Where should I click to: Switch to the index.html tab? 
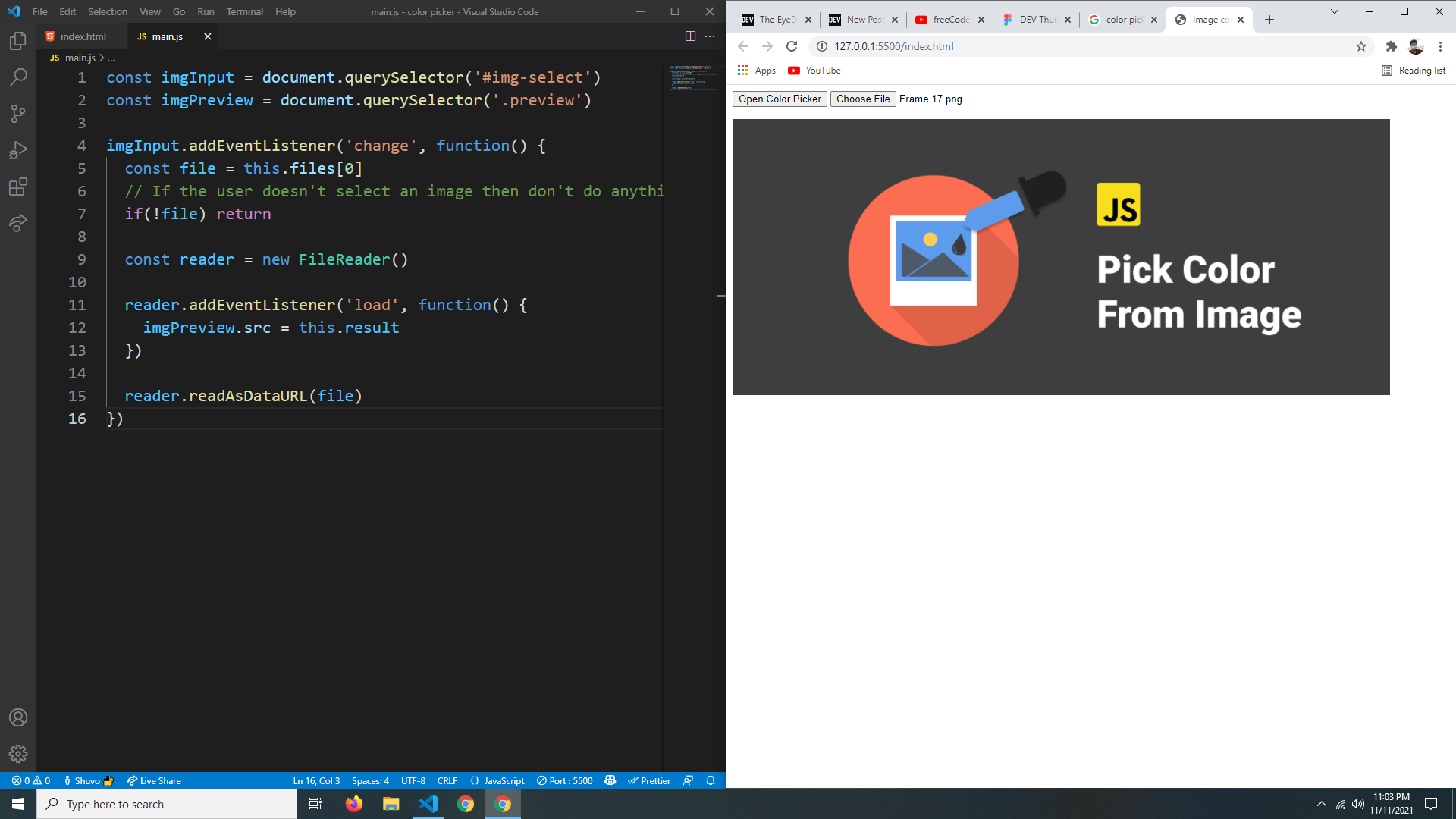pyautogui.click(x=82, y=36)
